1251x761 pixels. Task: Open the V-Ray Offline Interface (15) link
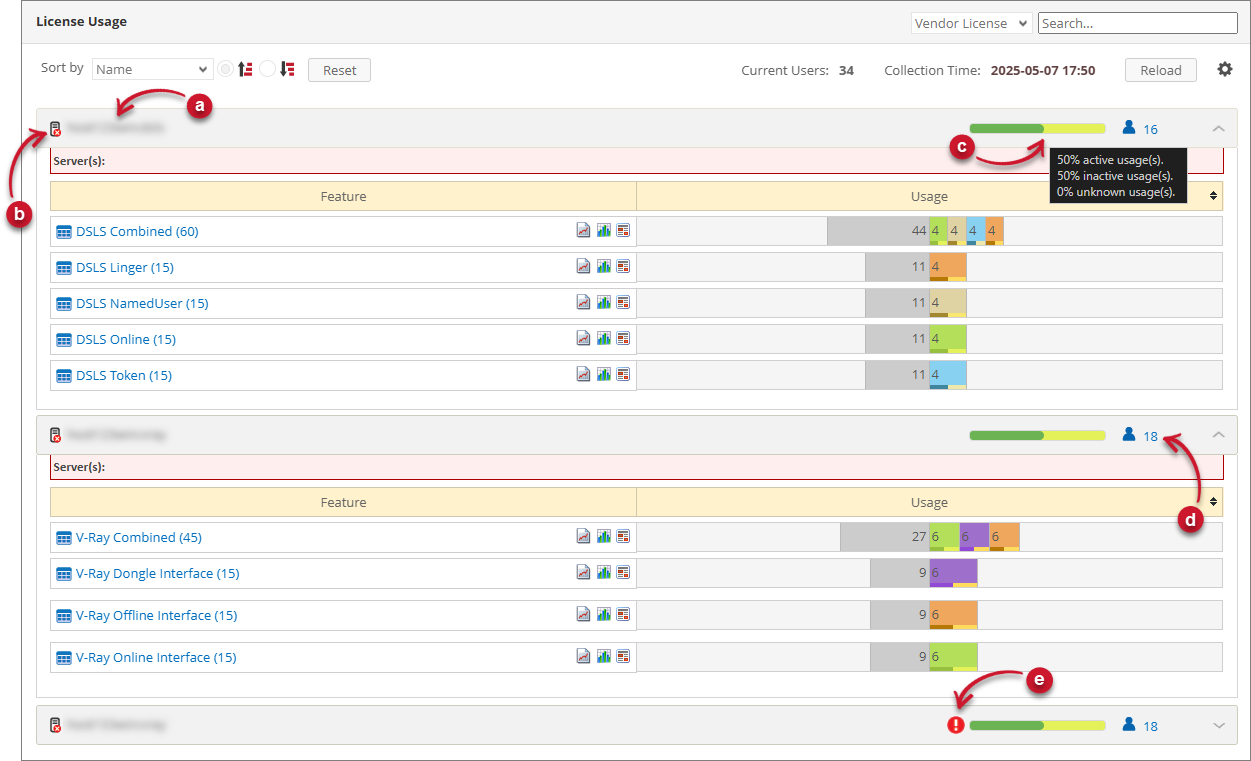157,615
